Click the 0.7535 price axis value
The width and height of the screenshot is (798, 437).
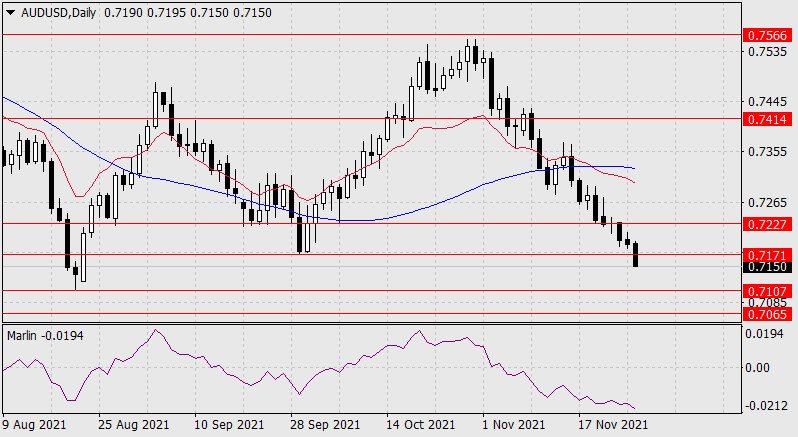[x=767, y=51]
